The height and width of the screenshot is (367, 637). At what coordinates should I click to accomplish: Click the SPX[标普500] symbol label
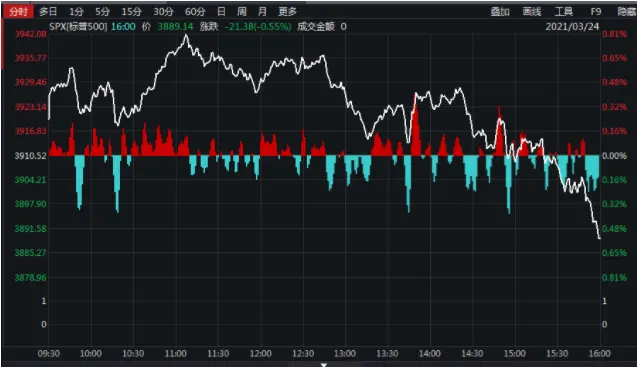(x=78, y=27)
